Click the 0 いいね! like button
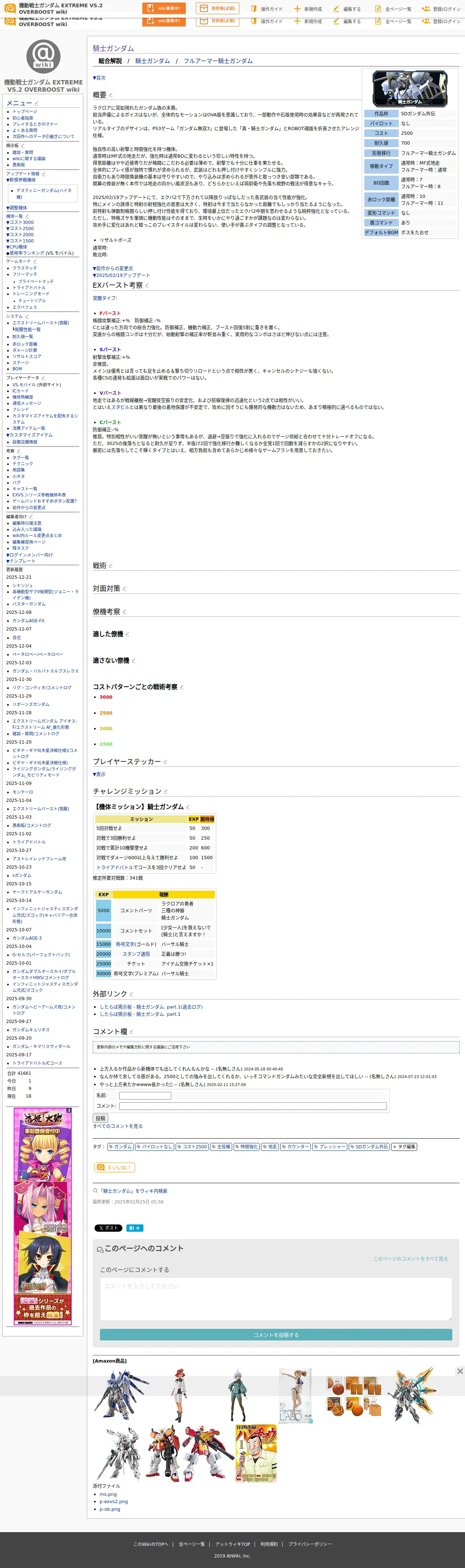 (x=114, y=1168)
